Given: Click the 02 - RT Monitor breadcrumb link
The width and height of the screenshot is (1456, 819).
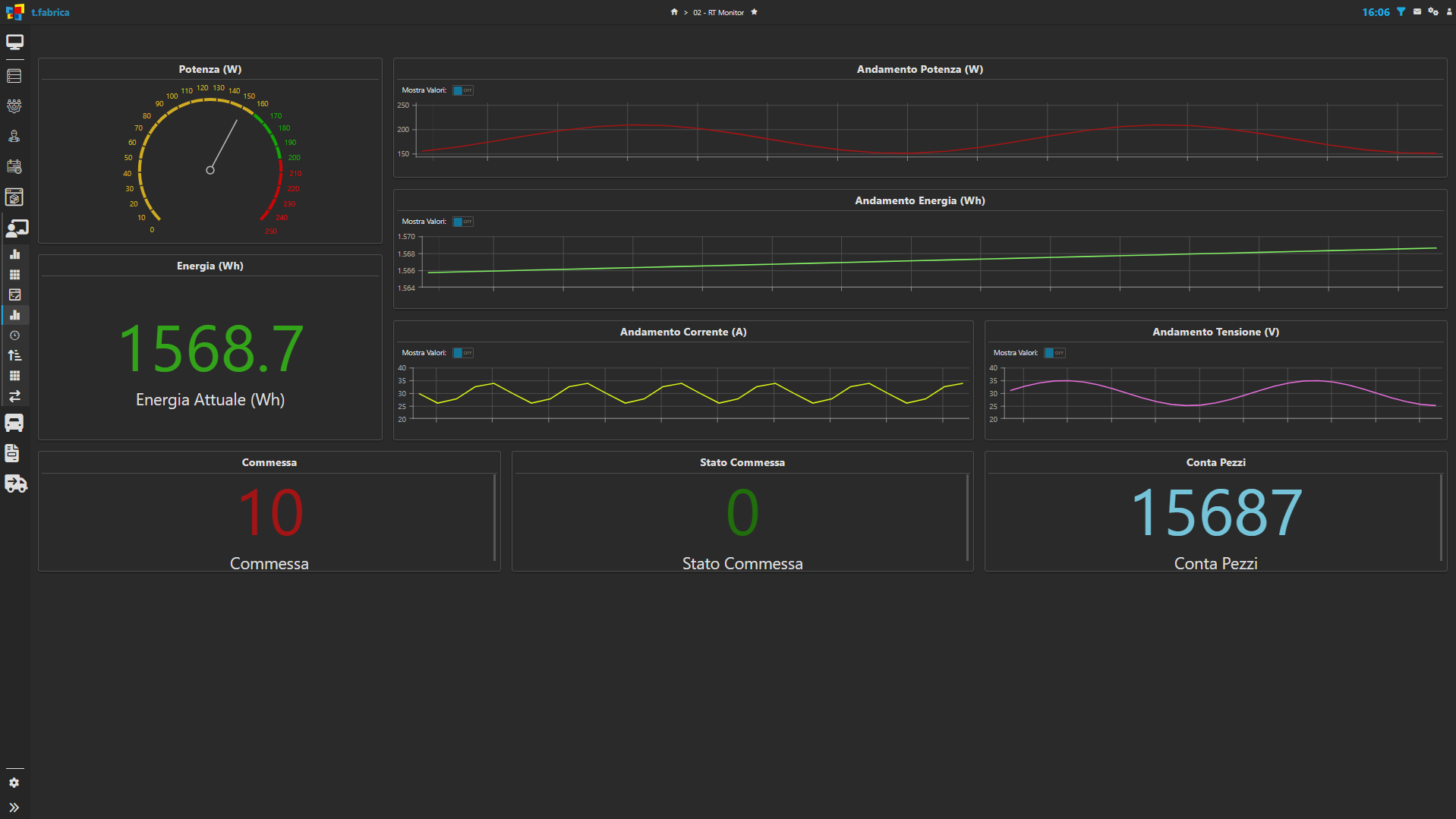Looking at the screenshot, I should click(x=718, y=13).
